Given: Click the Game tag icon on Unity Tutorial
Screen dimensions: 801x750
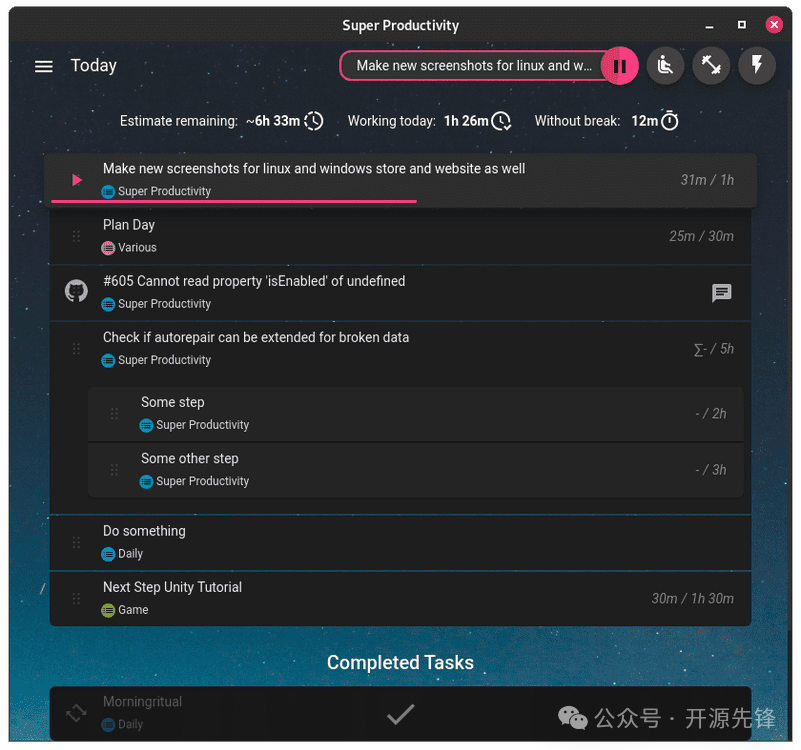Looking at the screenshot, I should (x=108, y=610).
